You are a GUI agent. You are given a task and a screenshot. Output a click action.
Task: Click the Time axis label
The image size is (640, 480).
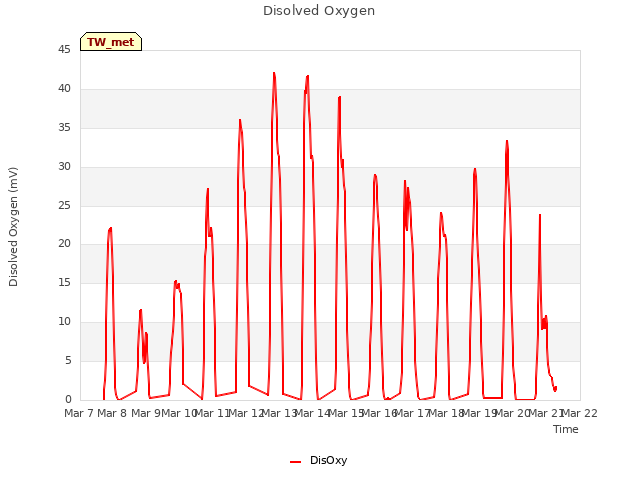[x=566, y=429]
